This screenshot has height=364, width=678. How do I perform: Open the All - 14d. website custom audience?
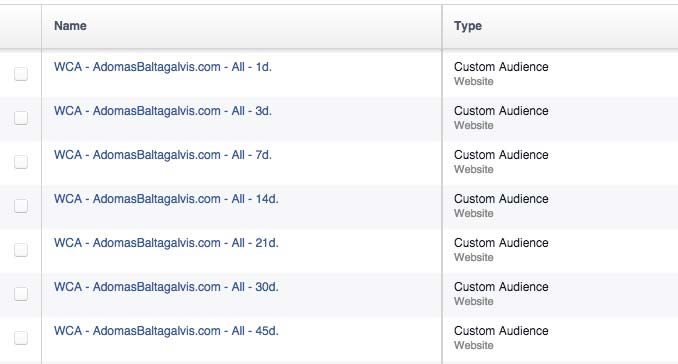point(166,199)
